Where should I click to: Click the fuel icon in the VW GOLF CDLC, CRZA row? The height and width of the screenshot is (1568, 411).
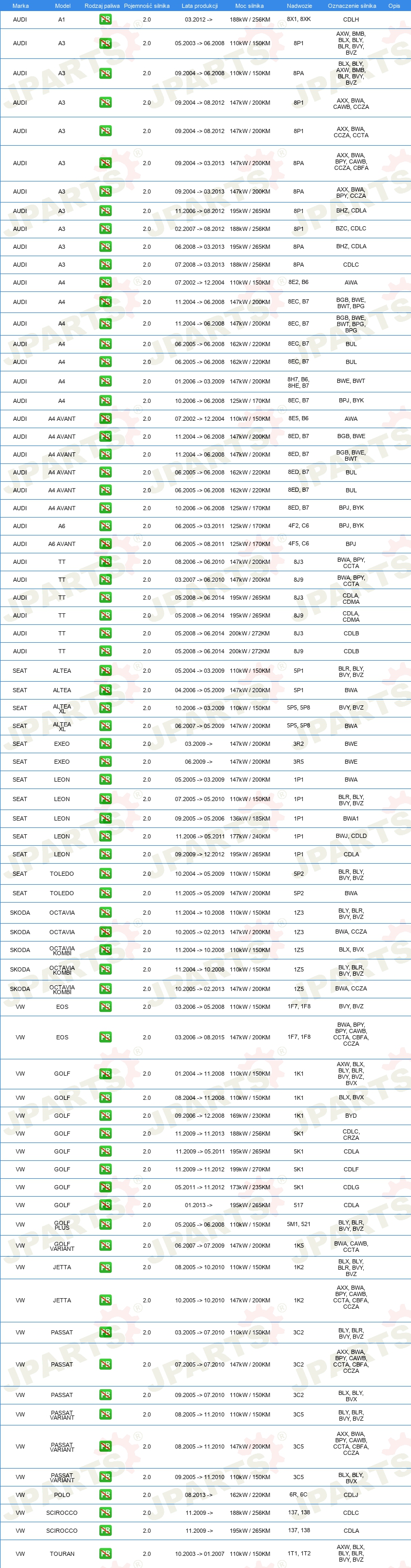tap(105, 1134)
